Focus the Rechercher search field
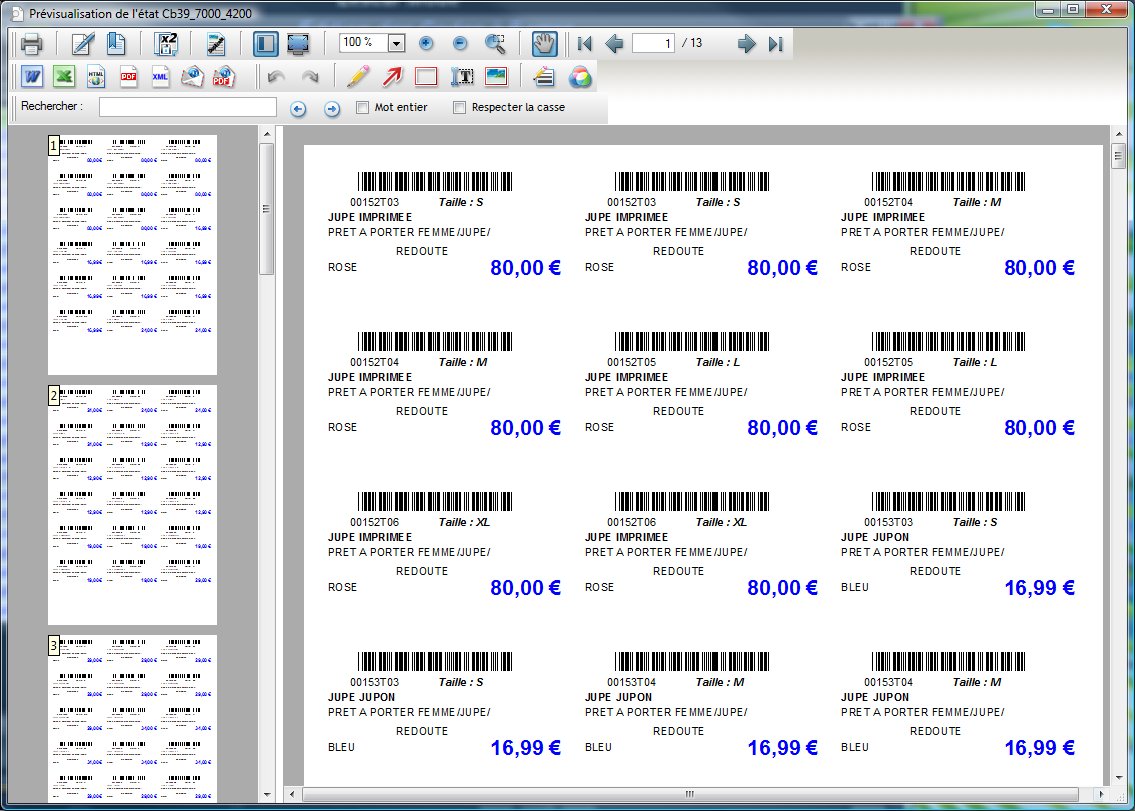The width and height of the screenshot is (1135, 811). click(x=187, y=107)
